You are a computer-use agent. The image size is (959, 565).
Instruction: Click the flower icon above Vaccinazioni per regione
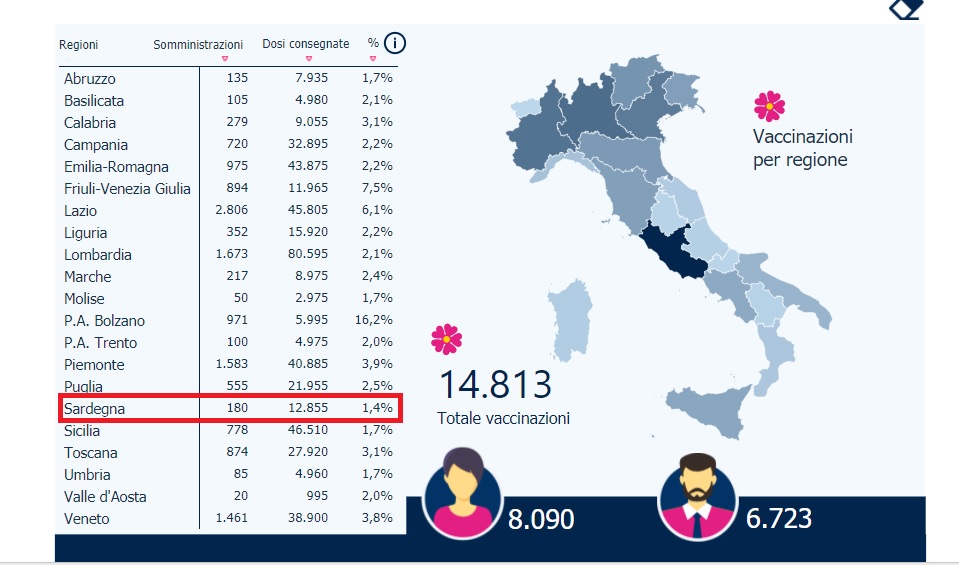click(x=769, y=106)
